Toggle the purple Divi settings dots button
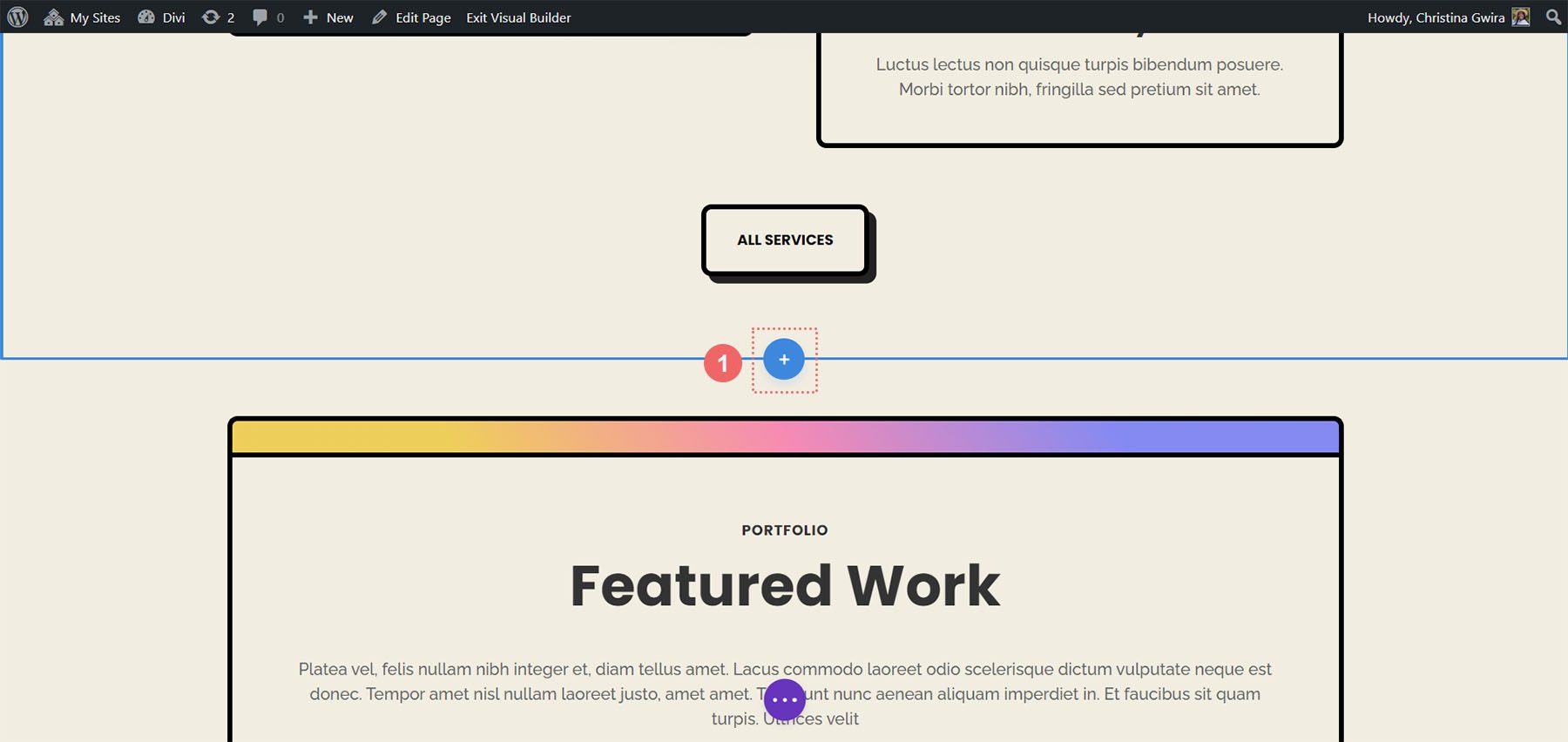The image size is (1568, 742). [x=784, y=700]
